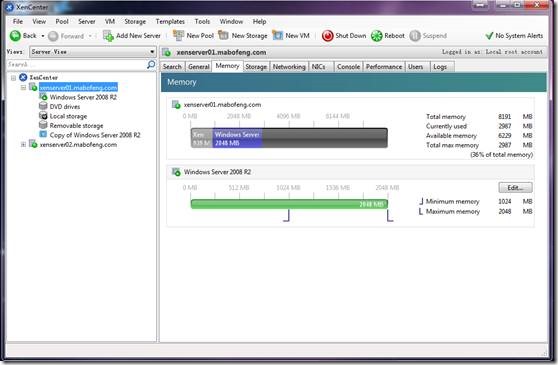Click the VM icon in Windows Server memory panel

pyautogui.click(x=176, y=172)
